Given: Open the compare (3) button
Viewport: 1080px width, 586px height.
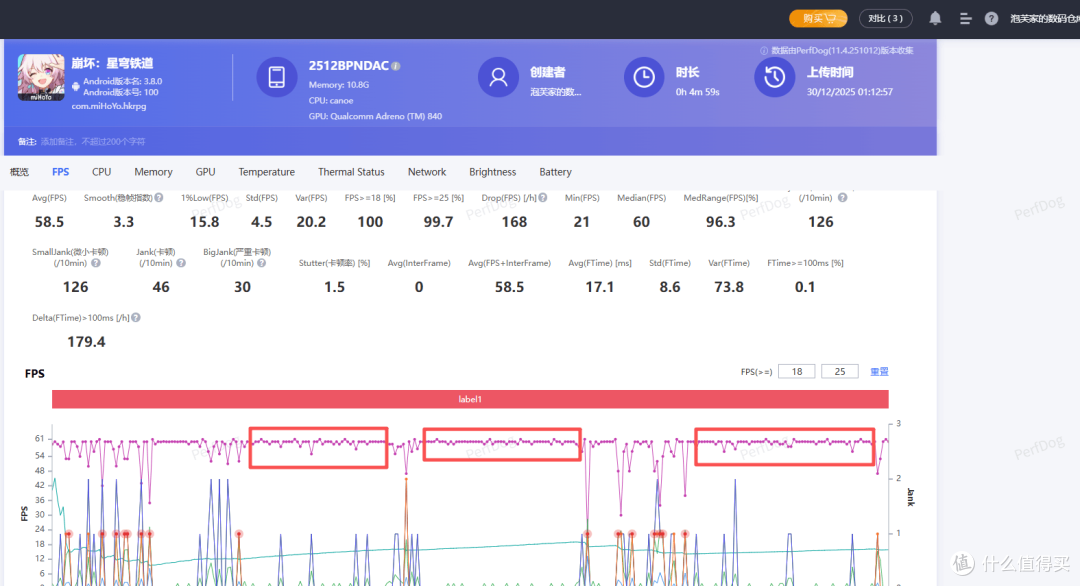Looking at the screenshot, I should tap(885, 19).
